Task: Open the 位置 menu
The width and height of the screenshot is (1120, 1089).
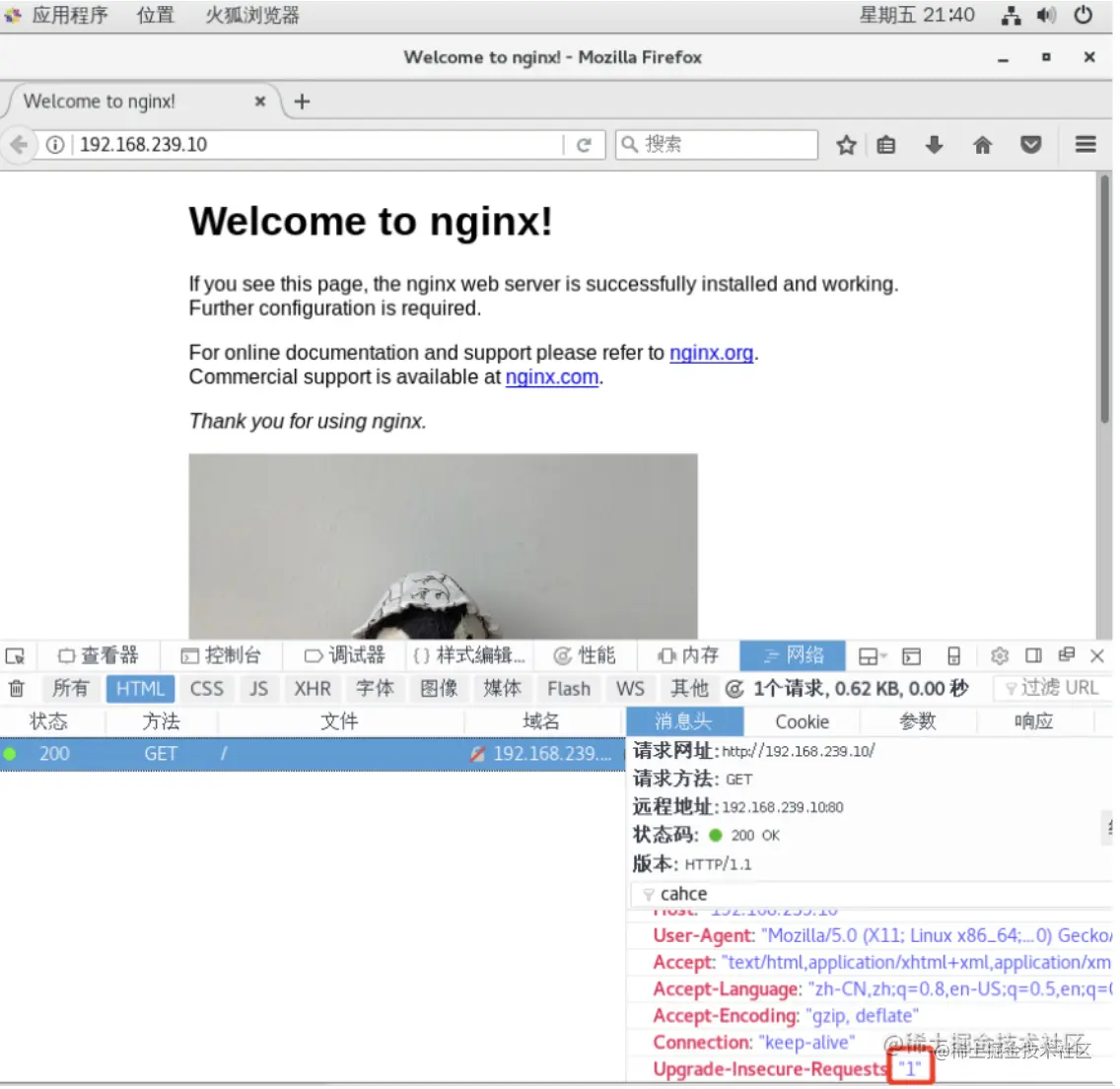Action: [x=156, y=15]
